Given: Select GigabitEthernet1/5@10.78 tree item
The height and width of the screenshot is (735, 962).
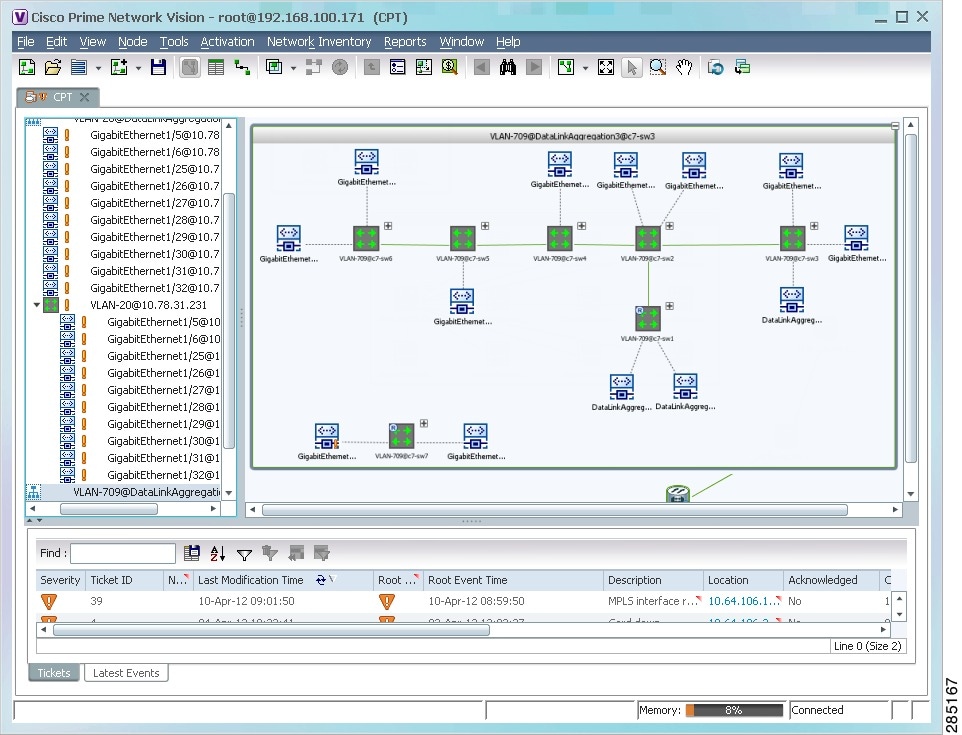Looking at the screenshot, I should (x=155, y=135).
